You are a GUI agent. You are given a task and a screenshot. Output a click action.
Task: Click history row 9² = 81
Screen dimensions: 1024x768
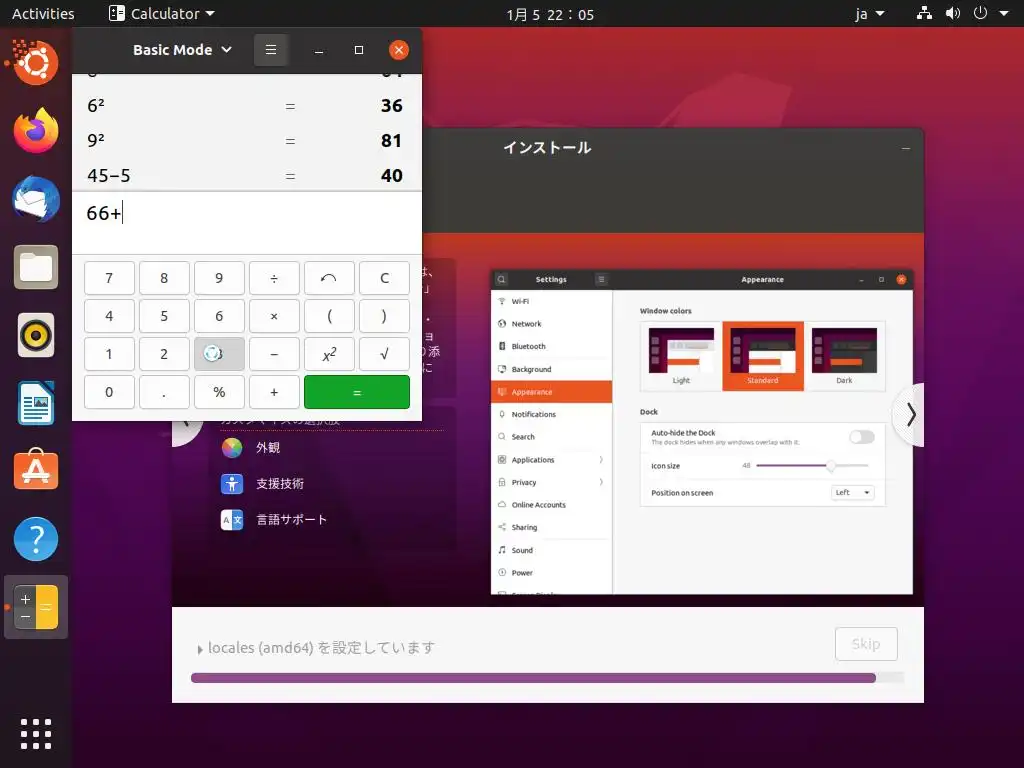point(247,140)
